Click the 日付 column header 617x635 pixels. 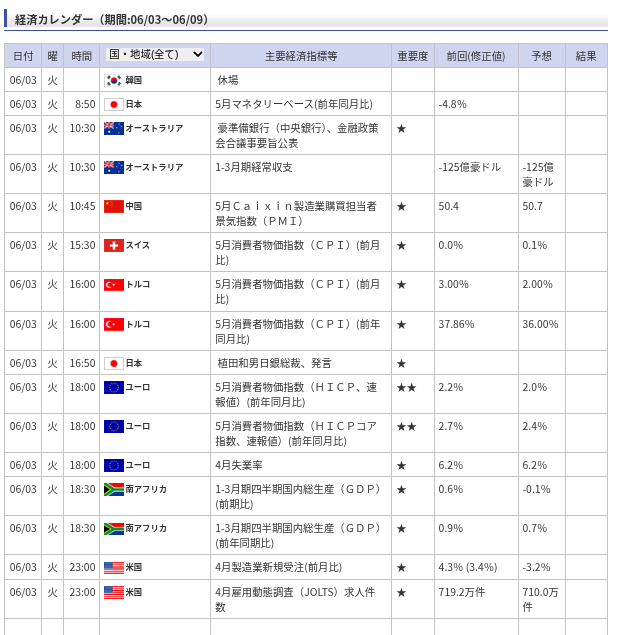23,56
